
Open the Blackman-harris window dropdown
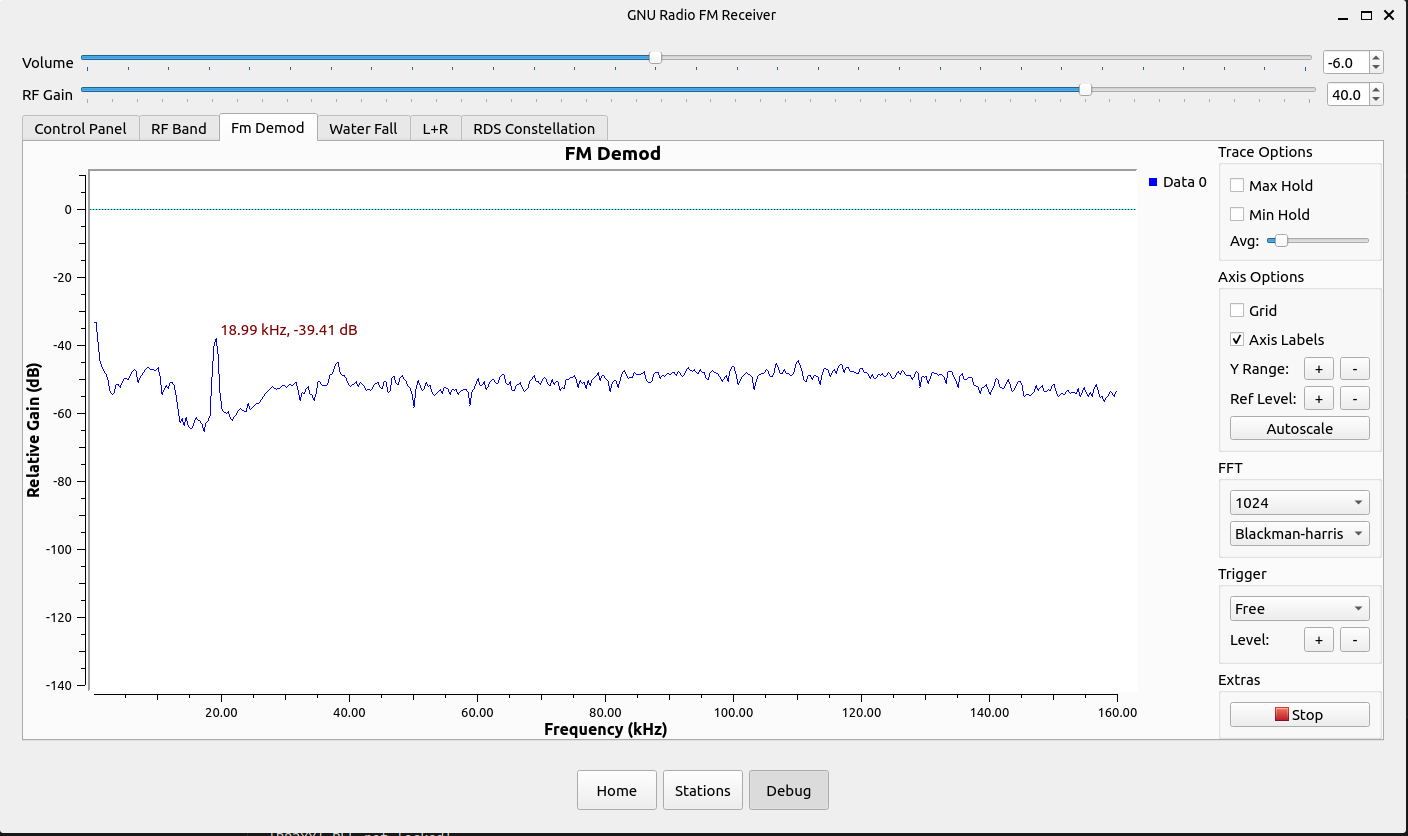coord(1299,533)
